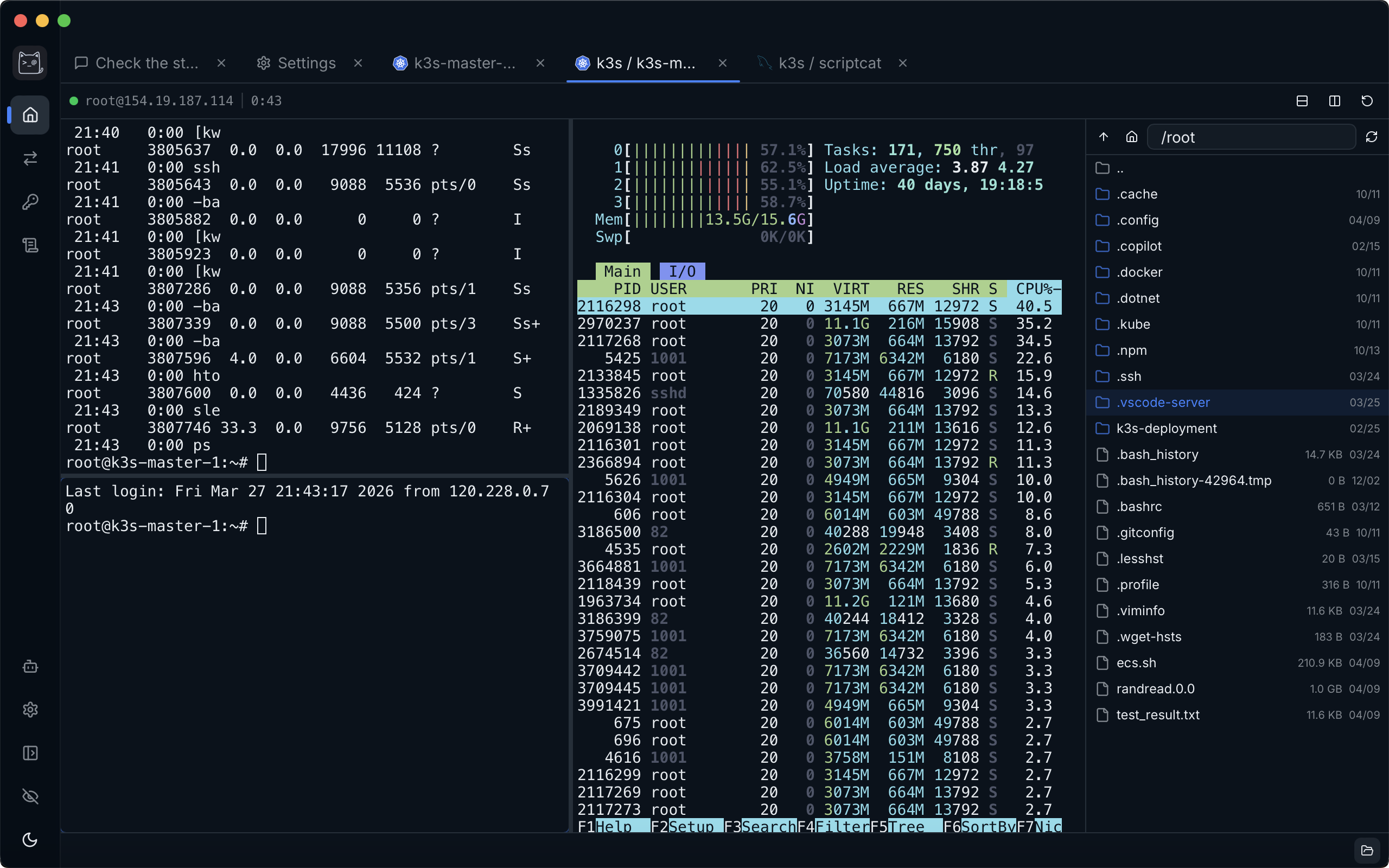Select the test_result.txt file
1389x868 pixels.
coord(1237,714)
